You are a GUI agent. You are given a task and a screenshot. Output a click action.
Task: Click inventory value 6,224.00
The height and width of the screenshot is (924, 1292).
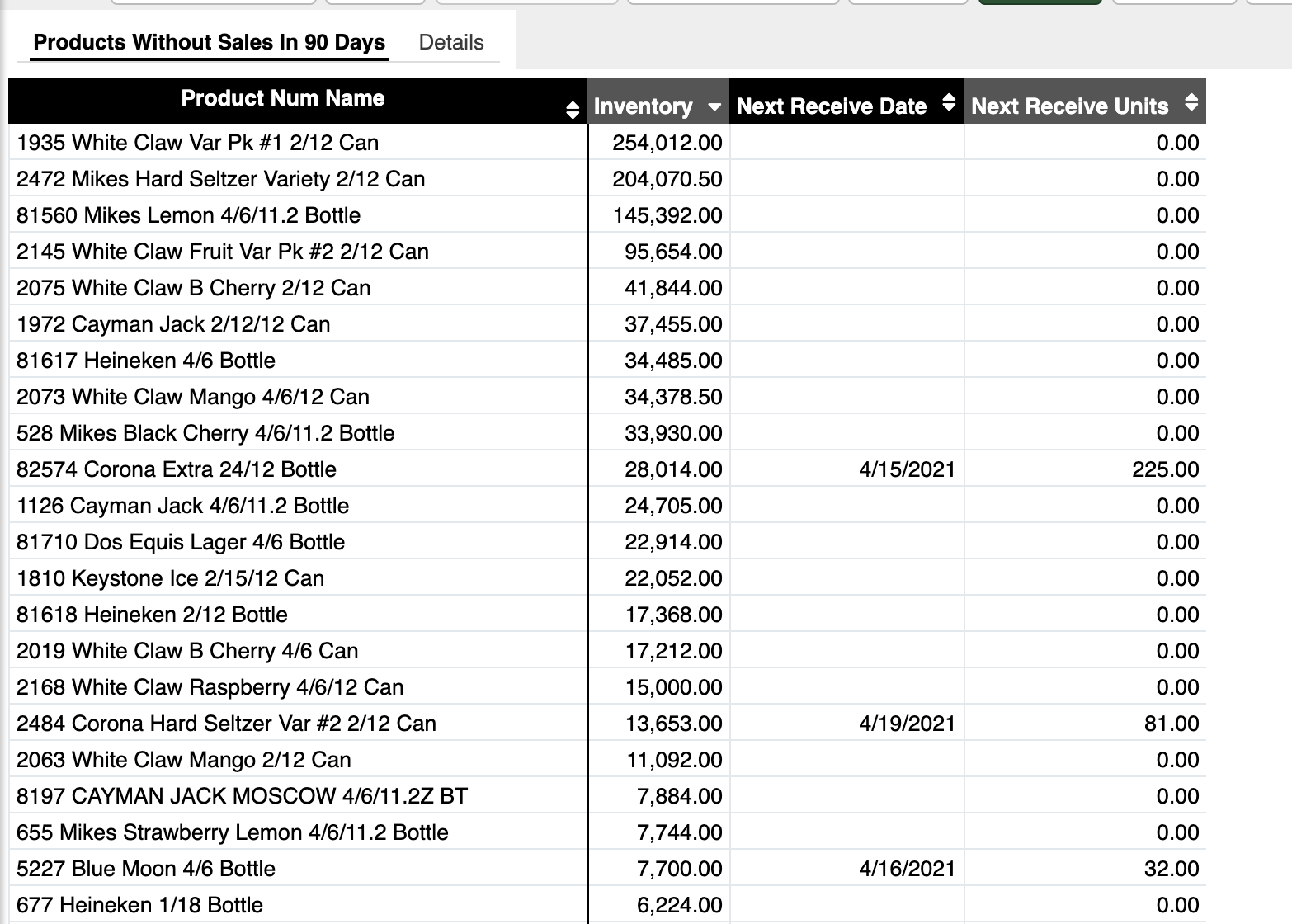(x=679, y=905)
